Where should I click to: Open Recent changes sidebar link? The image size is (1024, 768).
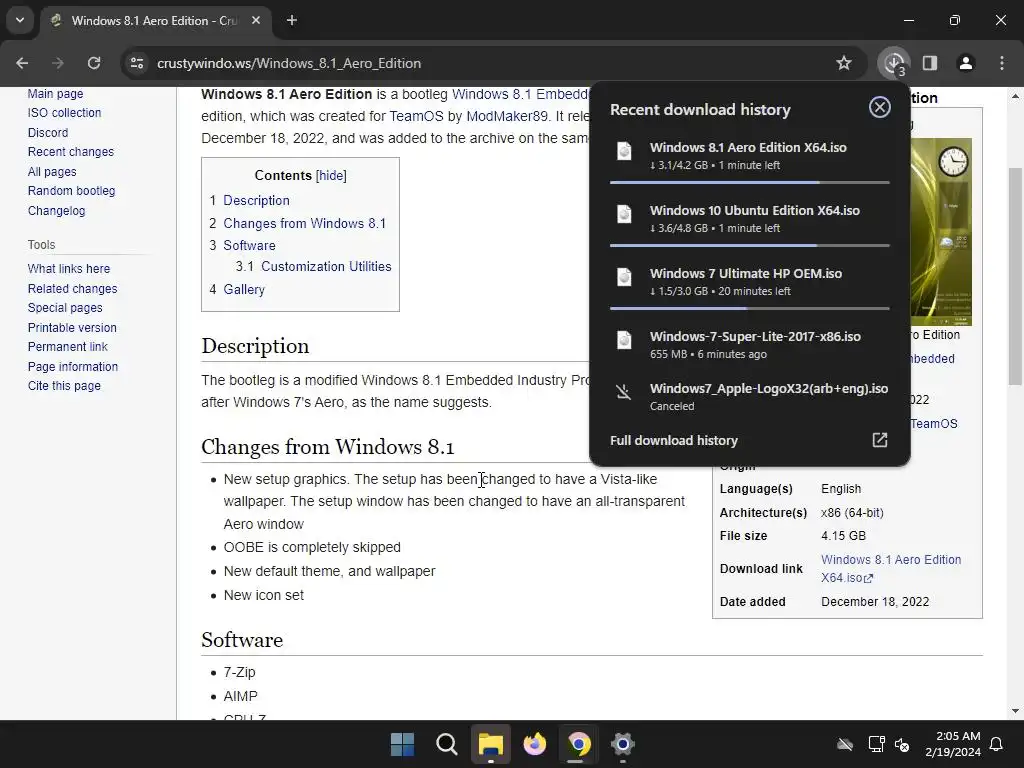point(71,152)
